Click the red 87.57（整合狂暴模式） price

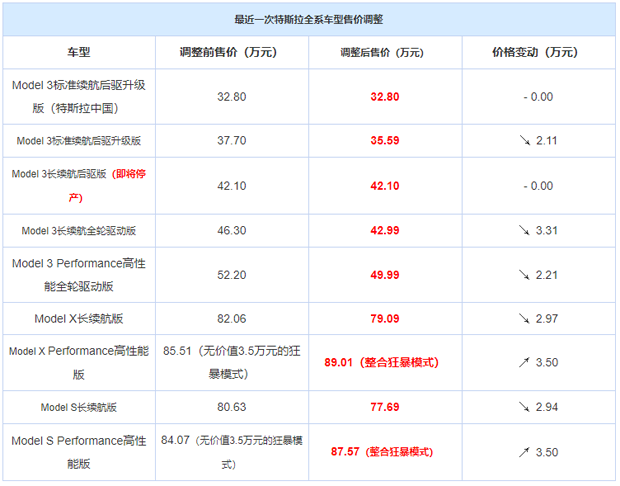(382, 452)
